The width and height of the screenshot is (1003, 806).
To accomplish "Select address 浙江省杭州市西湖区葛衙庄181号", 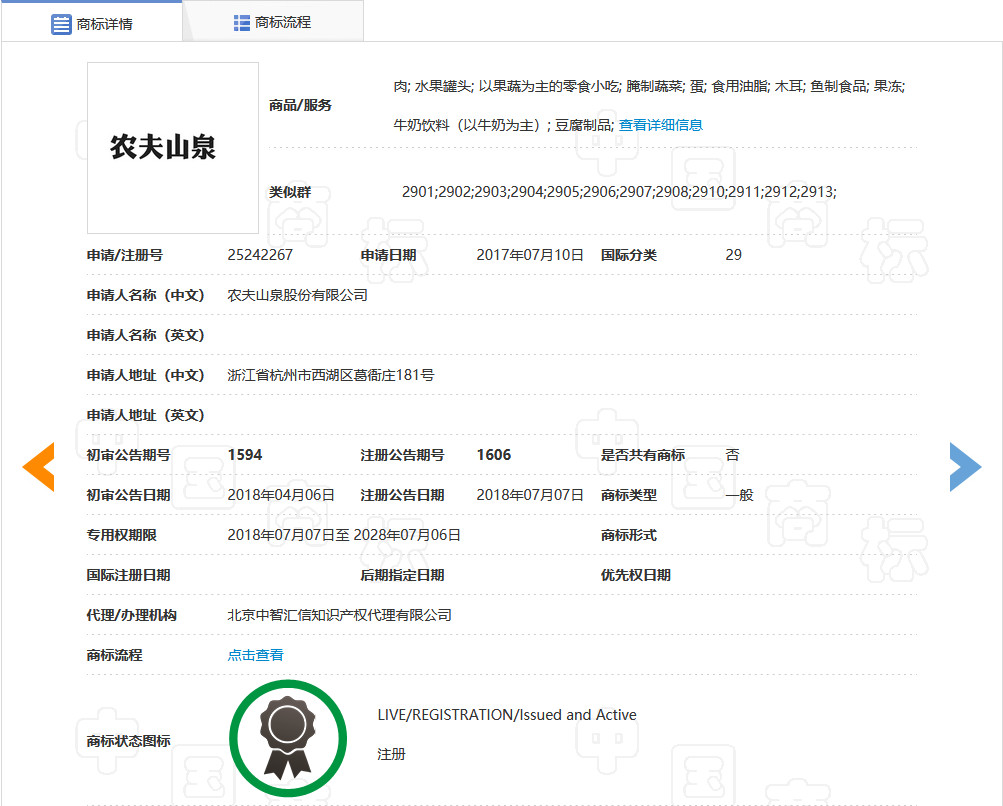I will (331, 375).
